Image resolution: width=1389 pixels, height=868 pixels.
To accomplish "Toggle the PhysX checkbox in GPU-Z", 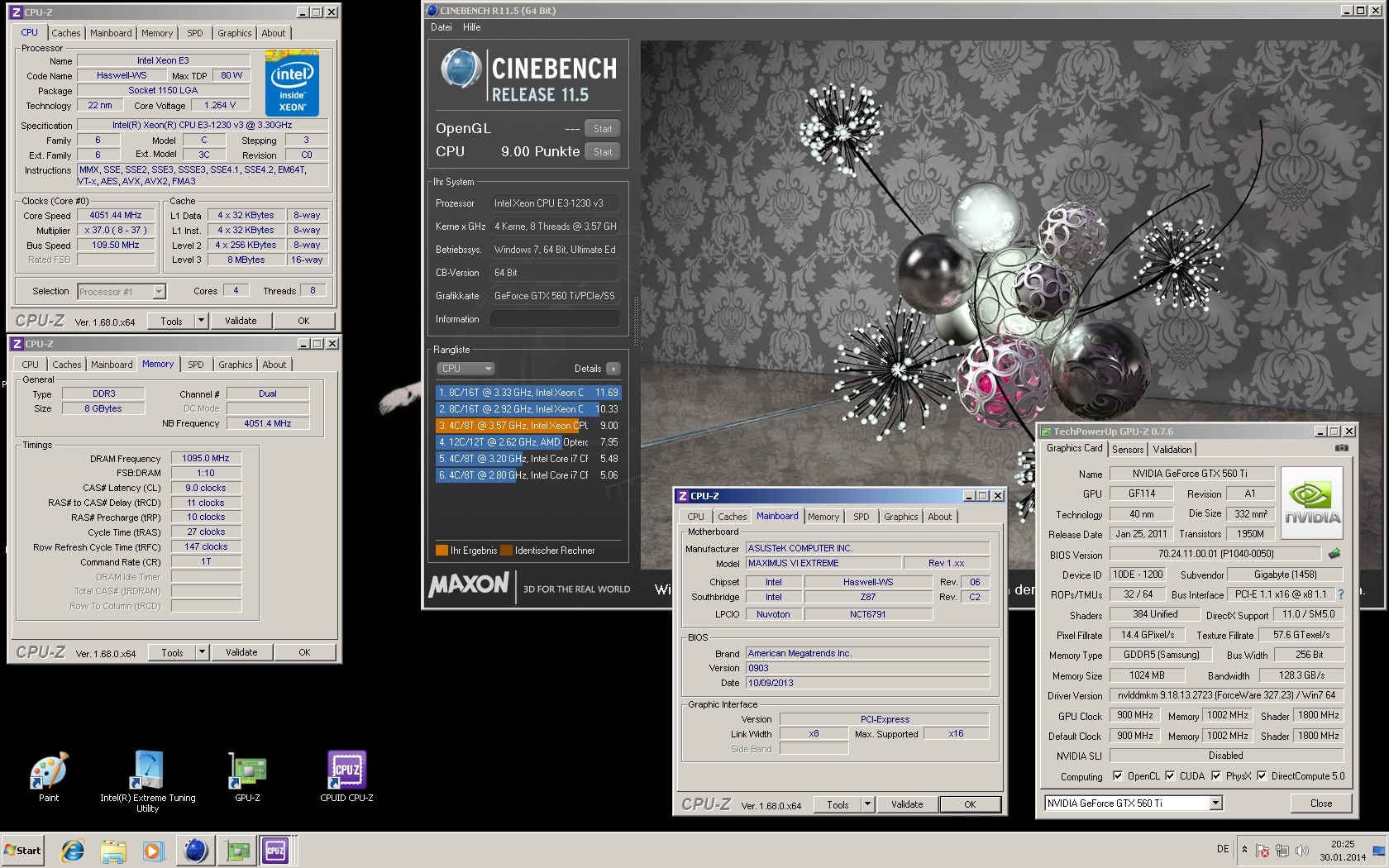I will tap(1216, 776).
